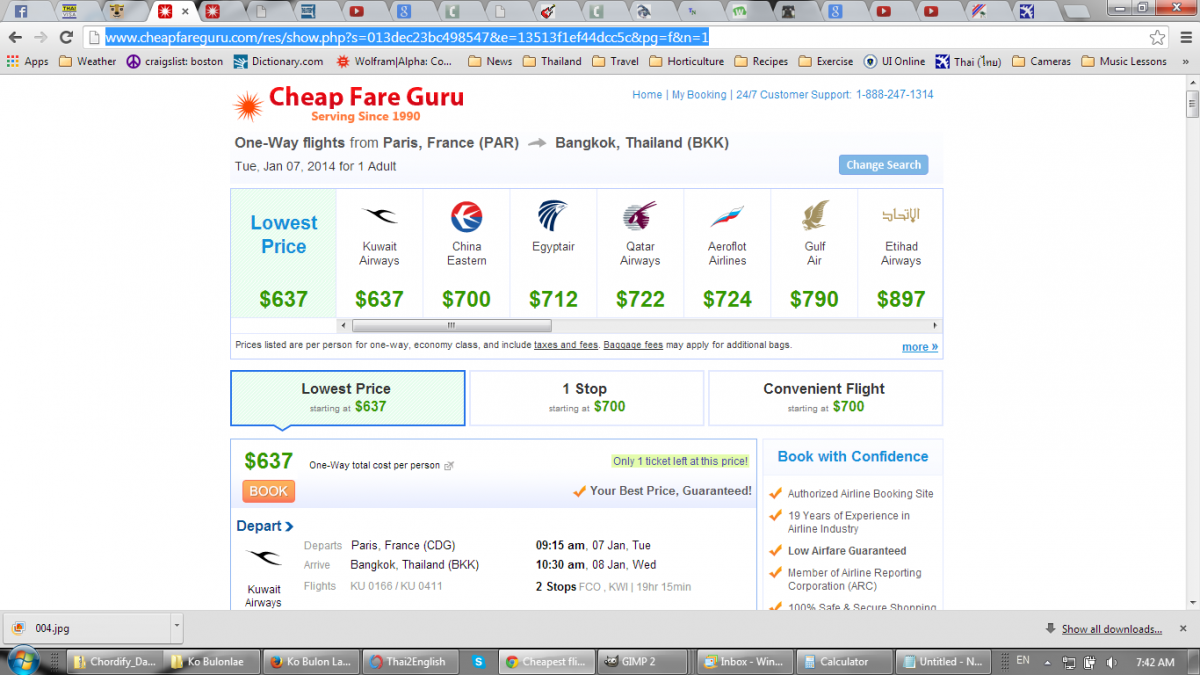
Task: Expand the Music Lessons bookmarks folder
Action: pos(1123,61)
